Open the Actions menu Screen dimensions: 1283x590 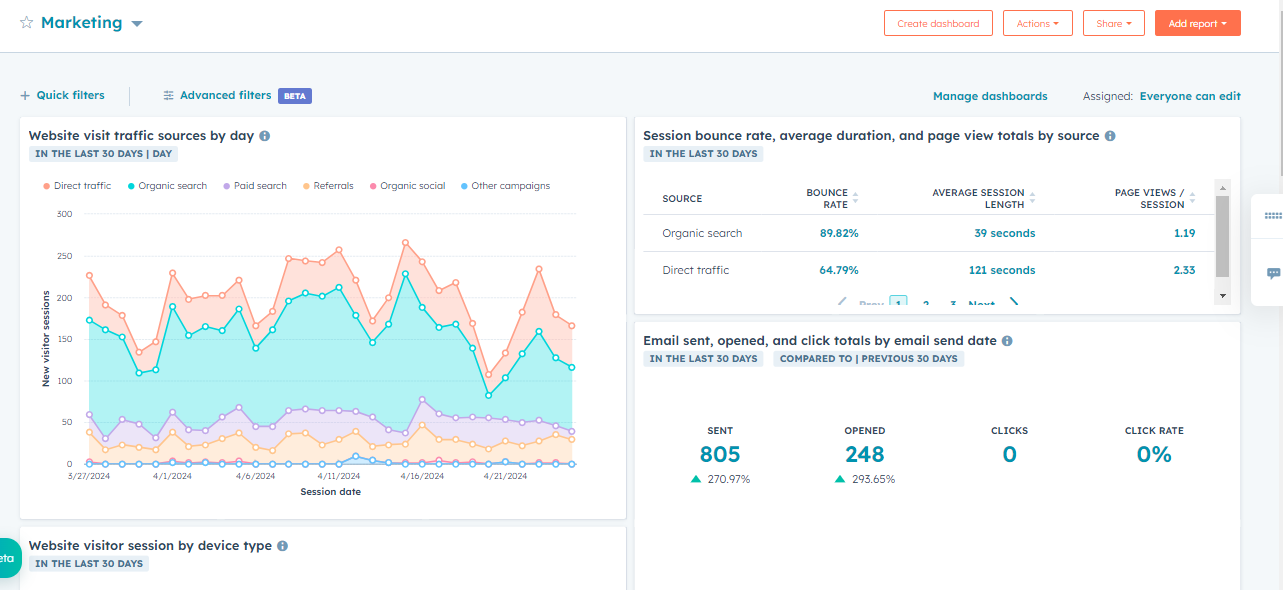1037,22
